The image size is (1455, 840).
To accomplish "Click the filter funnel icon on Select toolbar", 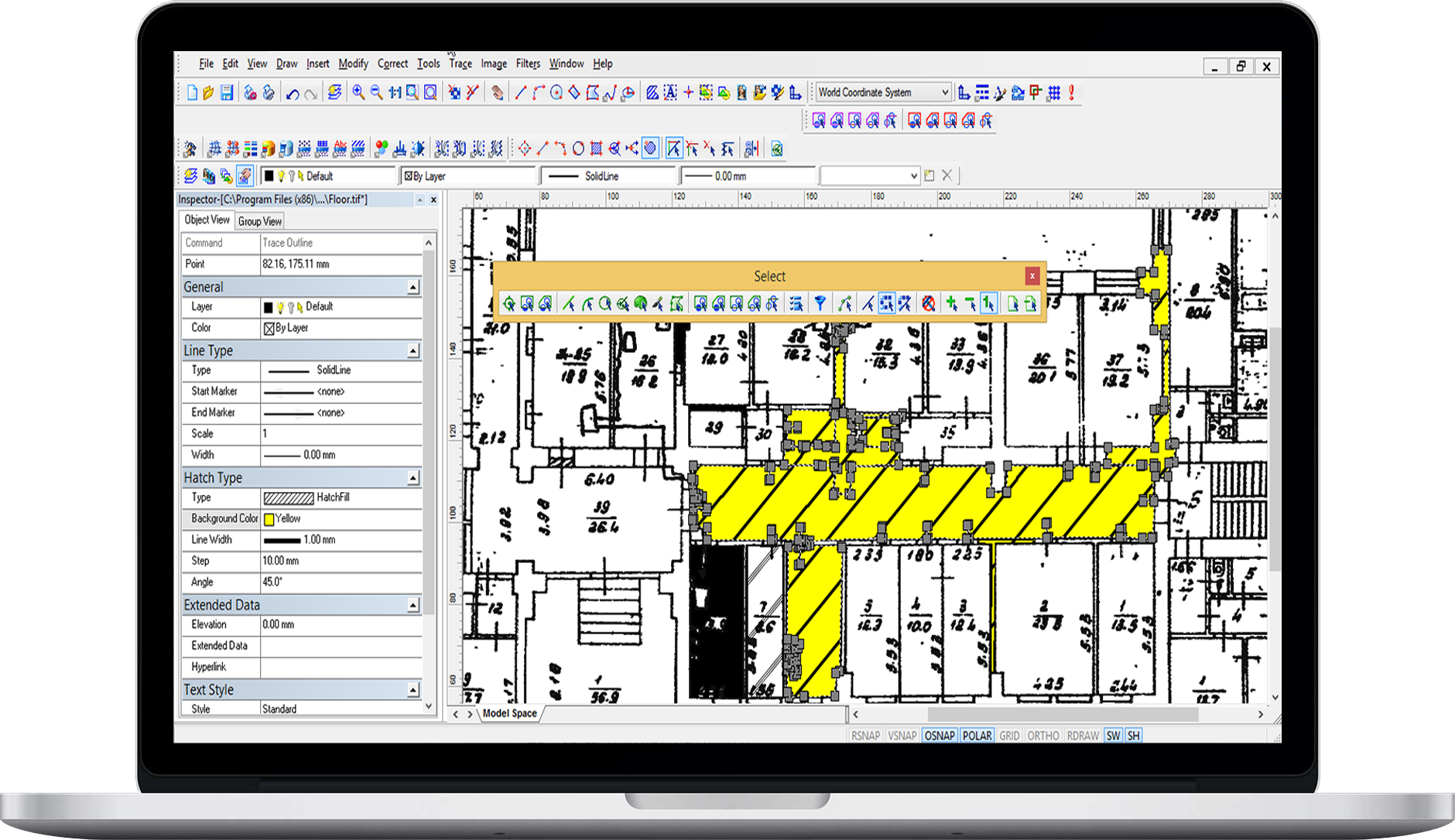I will 820,302.
